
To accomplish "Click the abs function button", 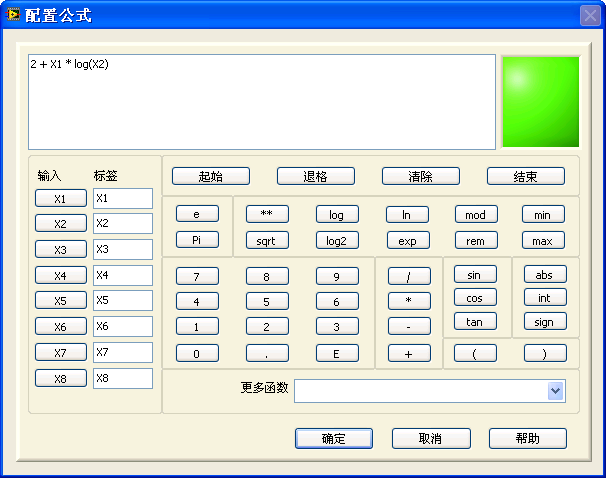I will click(x=545, y=274).
